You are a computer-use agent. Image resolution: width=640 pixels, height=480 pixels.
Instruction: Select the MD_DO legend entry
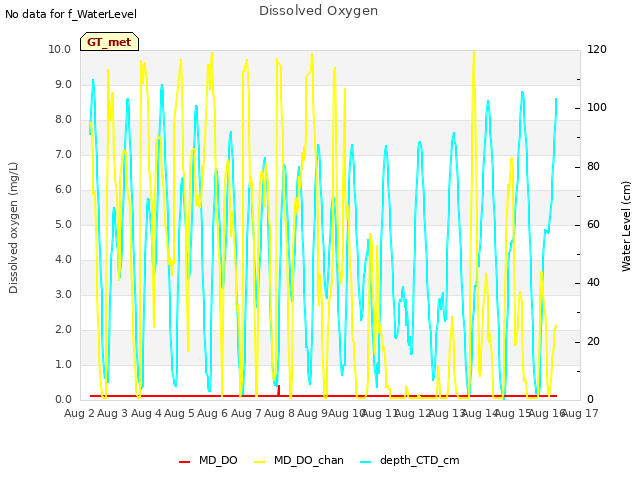[208, 460]
